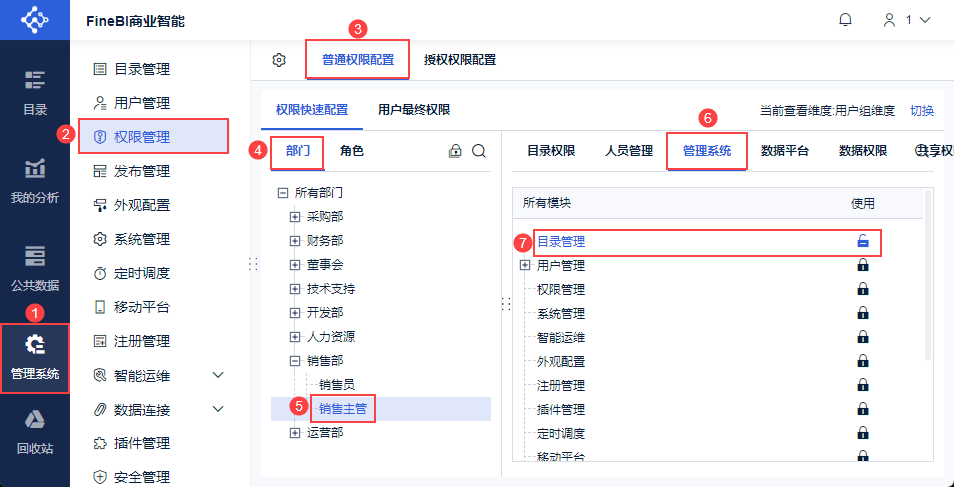The height and width of the screenshot is (487, 954).
Task: Select the 角色 tab
Action: [352, 151]
